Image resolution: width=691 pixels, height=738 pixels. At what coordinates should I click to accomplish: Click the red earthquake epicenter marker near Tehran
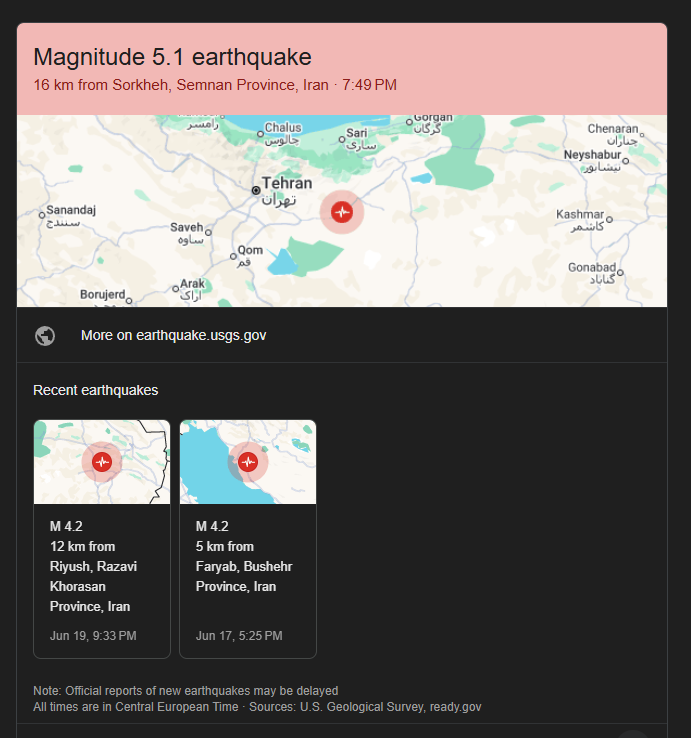point(342,212)
